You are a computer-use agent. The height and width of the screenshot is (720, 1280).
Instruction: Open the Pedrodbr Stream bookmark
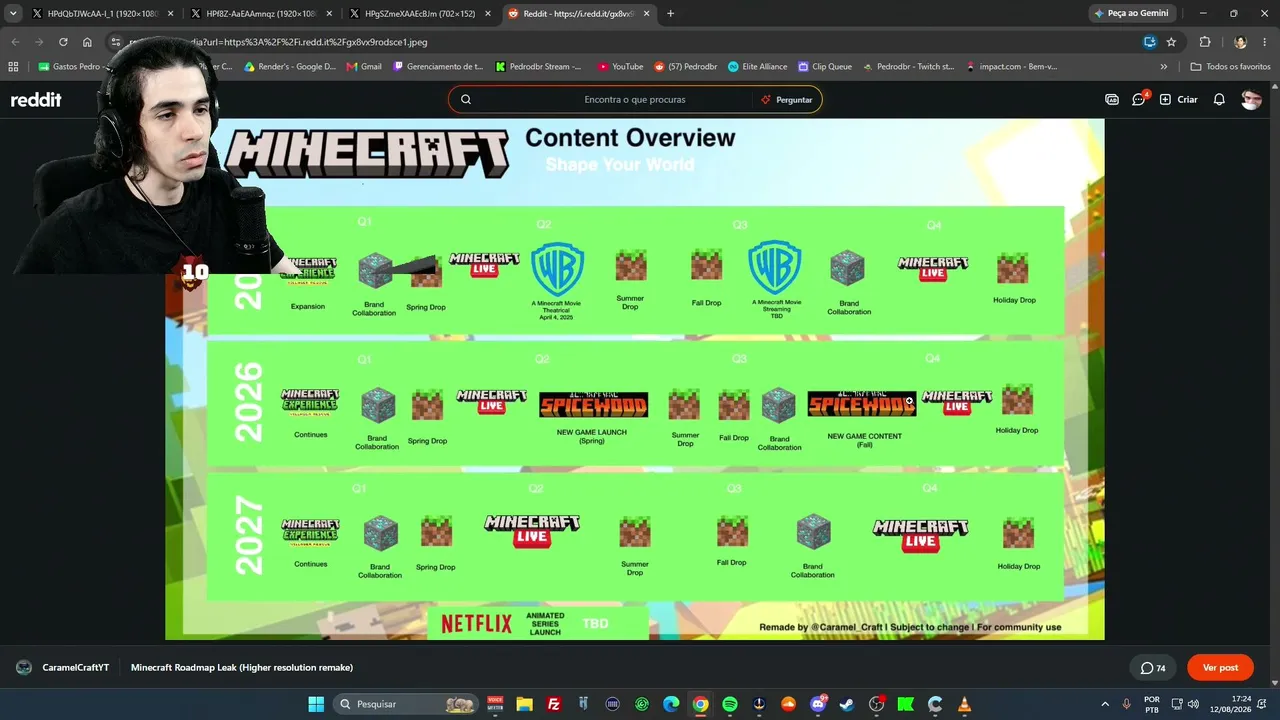[x=539, y=67]
